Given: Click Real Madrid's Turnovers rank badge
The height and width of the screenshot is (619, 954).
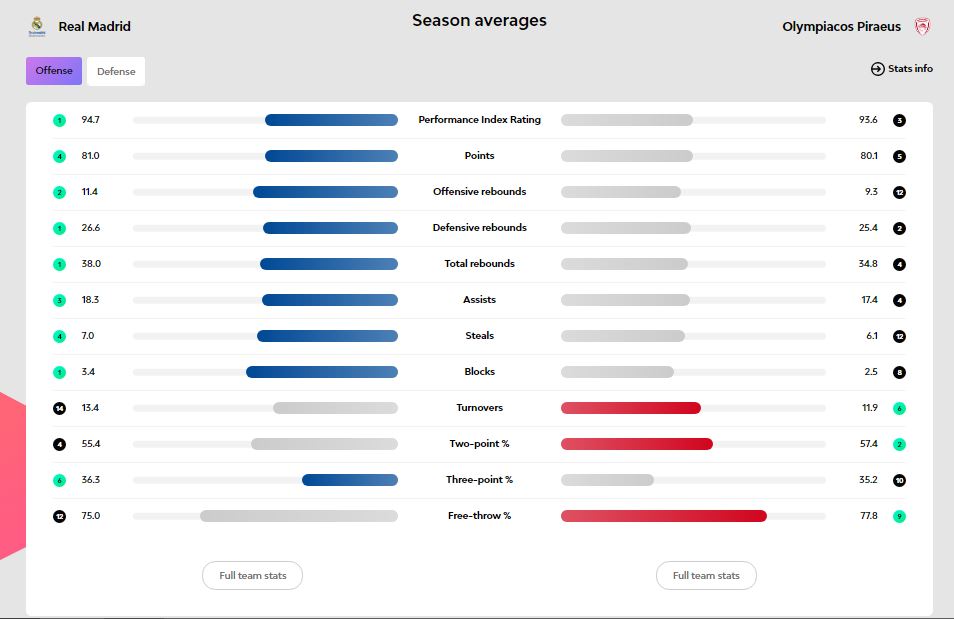Looking at the screenshot, I should (x=60, y=408).
